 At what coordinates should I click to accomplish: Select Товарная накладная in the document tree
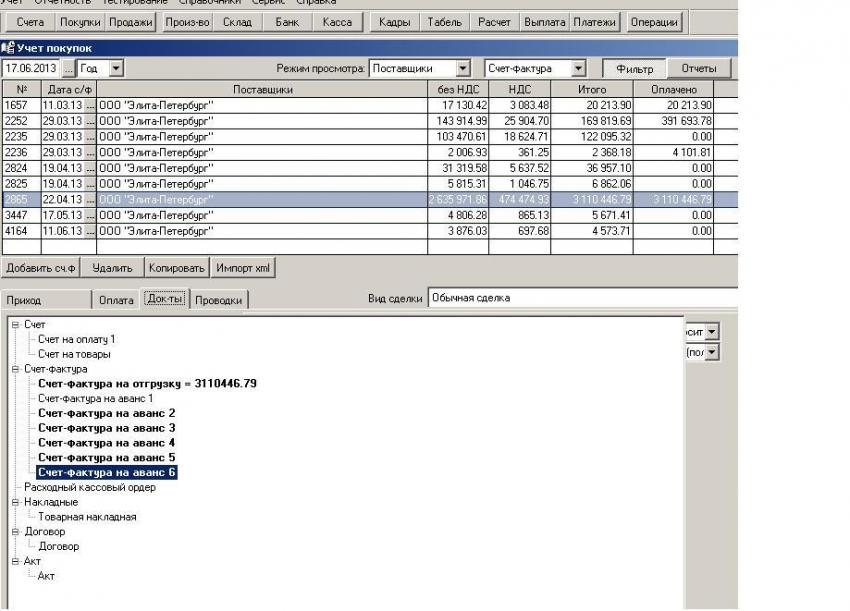tap(87, 517)
